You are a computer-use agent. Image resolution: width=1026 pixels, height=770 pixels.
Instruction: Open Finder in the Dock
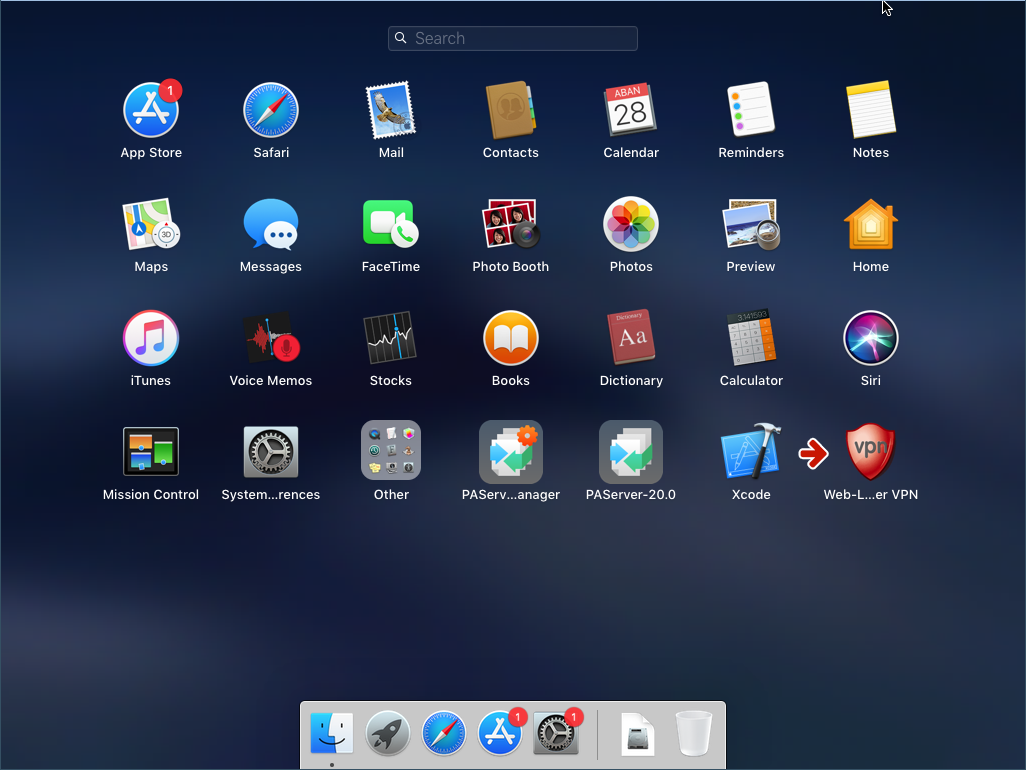point(332,733)
